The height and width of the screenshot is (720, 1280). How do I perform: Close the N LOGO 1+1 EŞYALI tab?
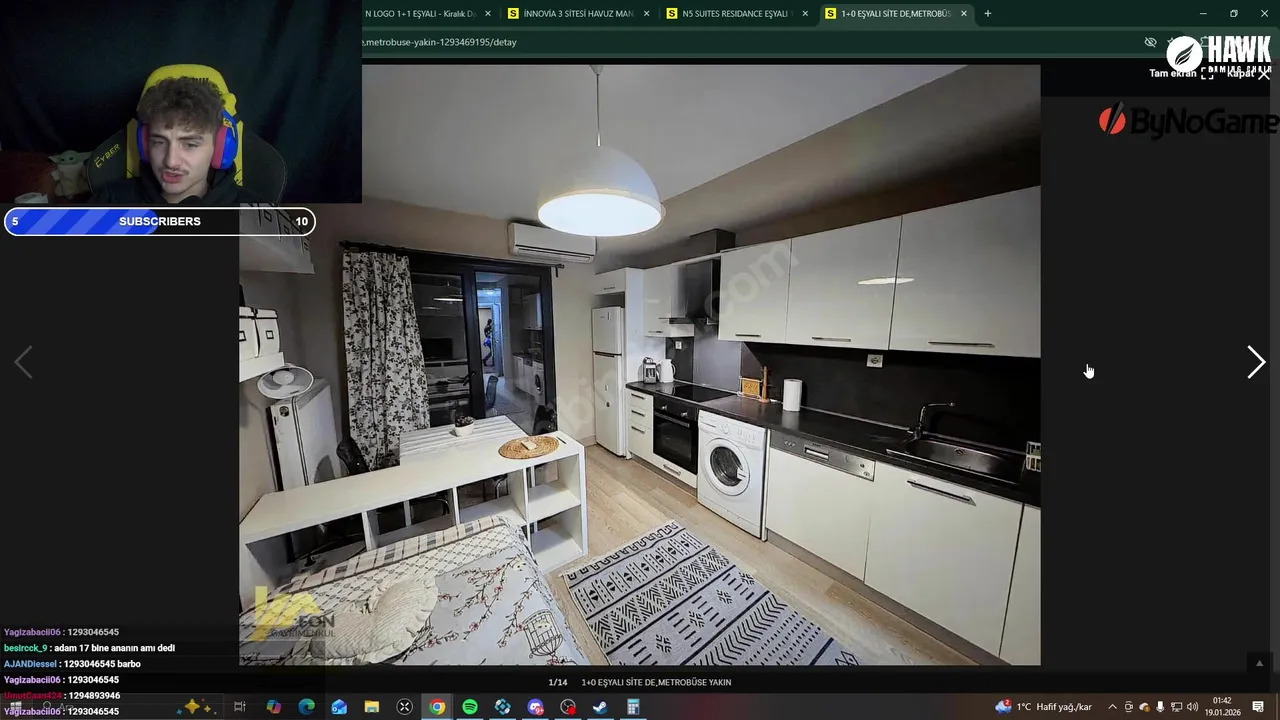point(488,14)
